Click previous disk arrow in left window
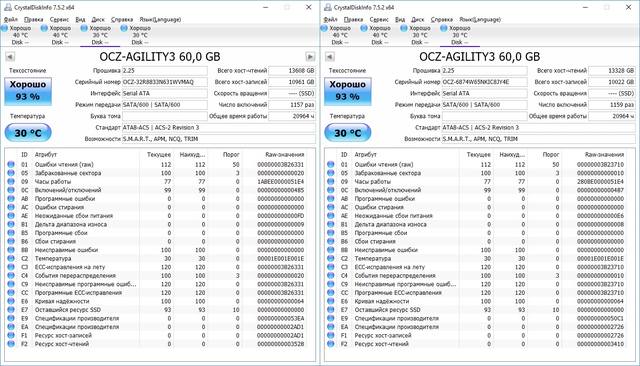The width and height of the screenshot is (640, 366). coord(10,57)
